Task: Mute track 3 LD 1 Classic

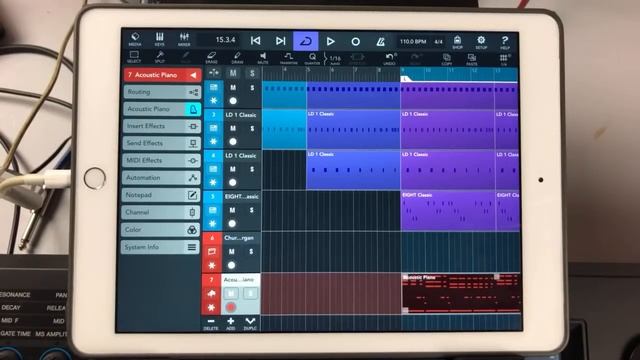Action: click(x=233, y=128)
